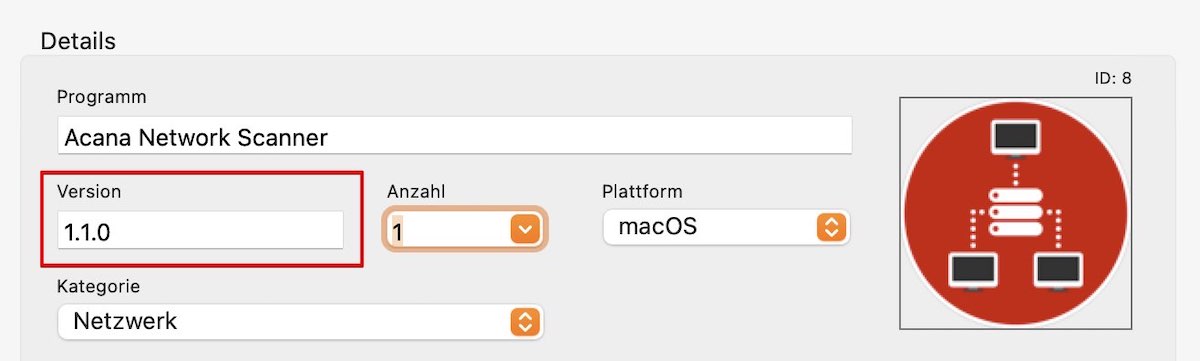The height and width of the screenshot is (361, 1200).
Task: Click the orange arrow of the Anzahl combo box
Action: [x=526, y=230]
